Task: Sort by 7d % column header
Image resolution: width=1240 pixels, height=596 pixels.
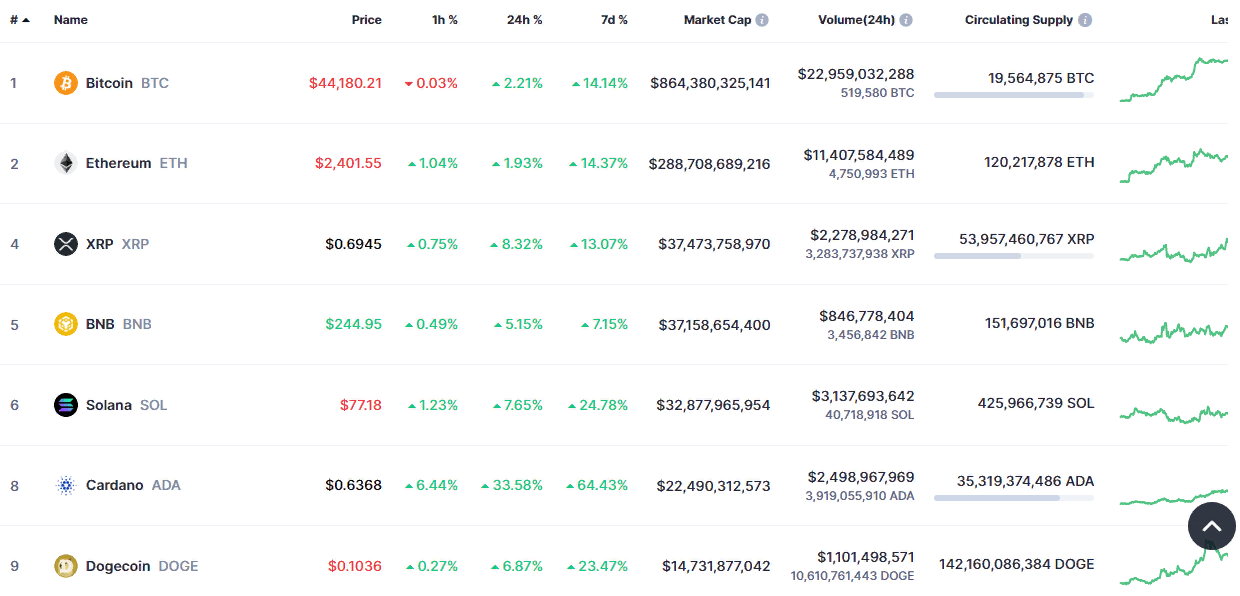Action: [x=614, y=20]
